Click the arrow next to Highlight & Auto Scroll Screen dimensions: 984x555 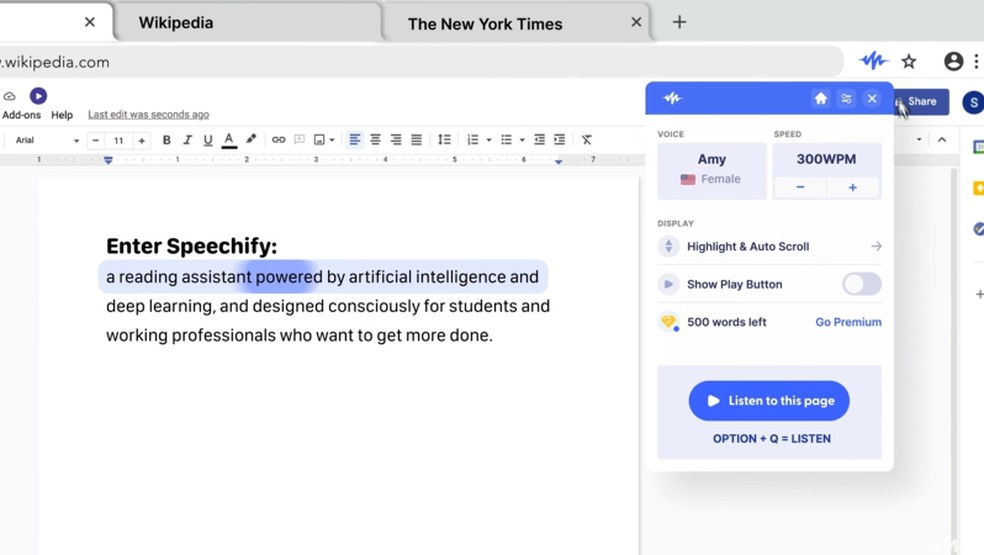(876, 246)
